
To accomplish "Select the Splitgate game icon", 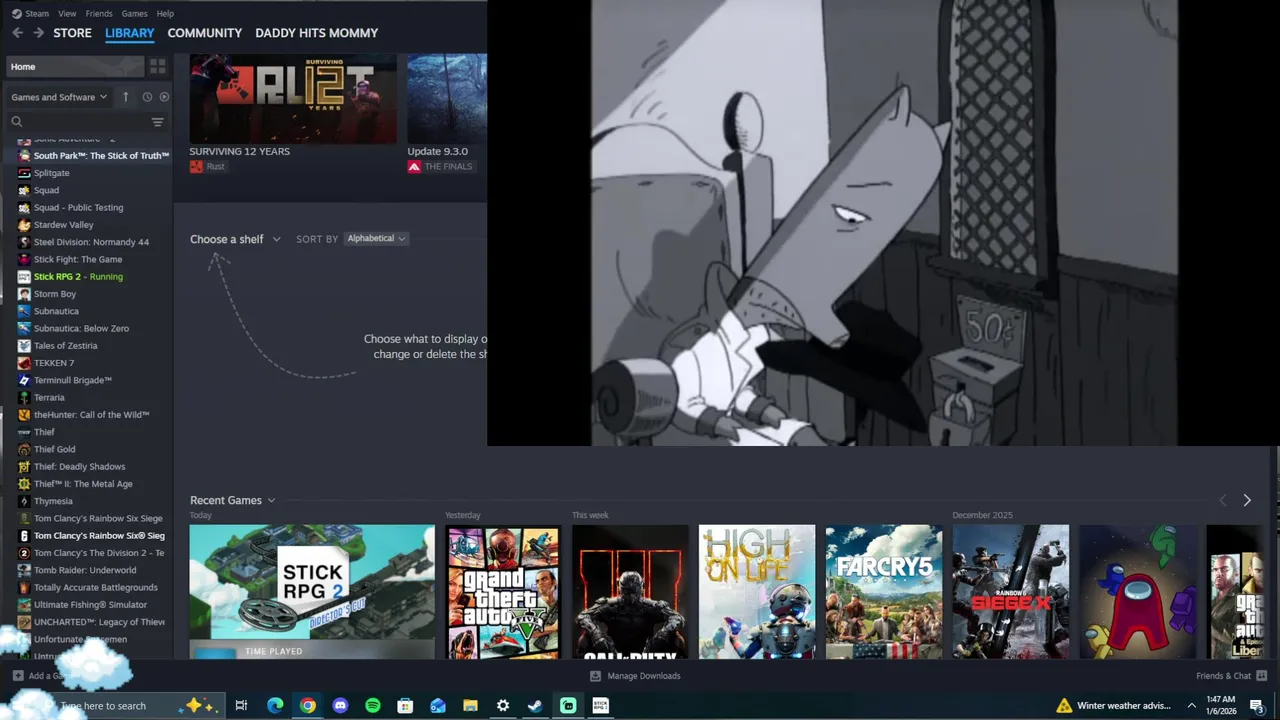I will coord(24,173).
